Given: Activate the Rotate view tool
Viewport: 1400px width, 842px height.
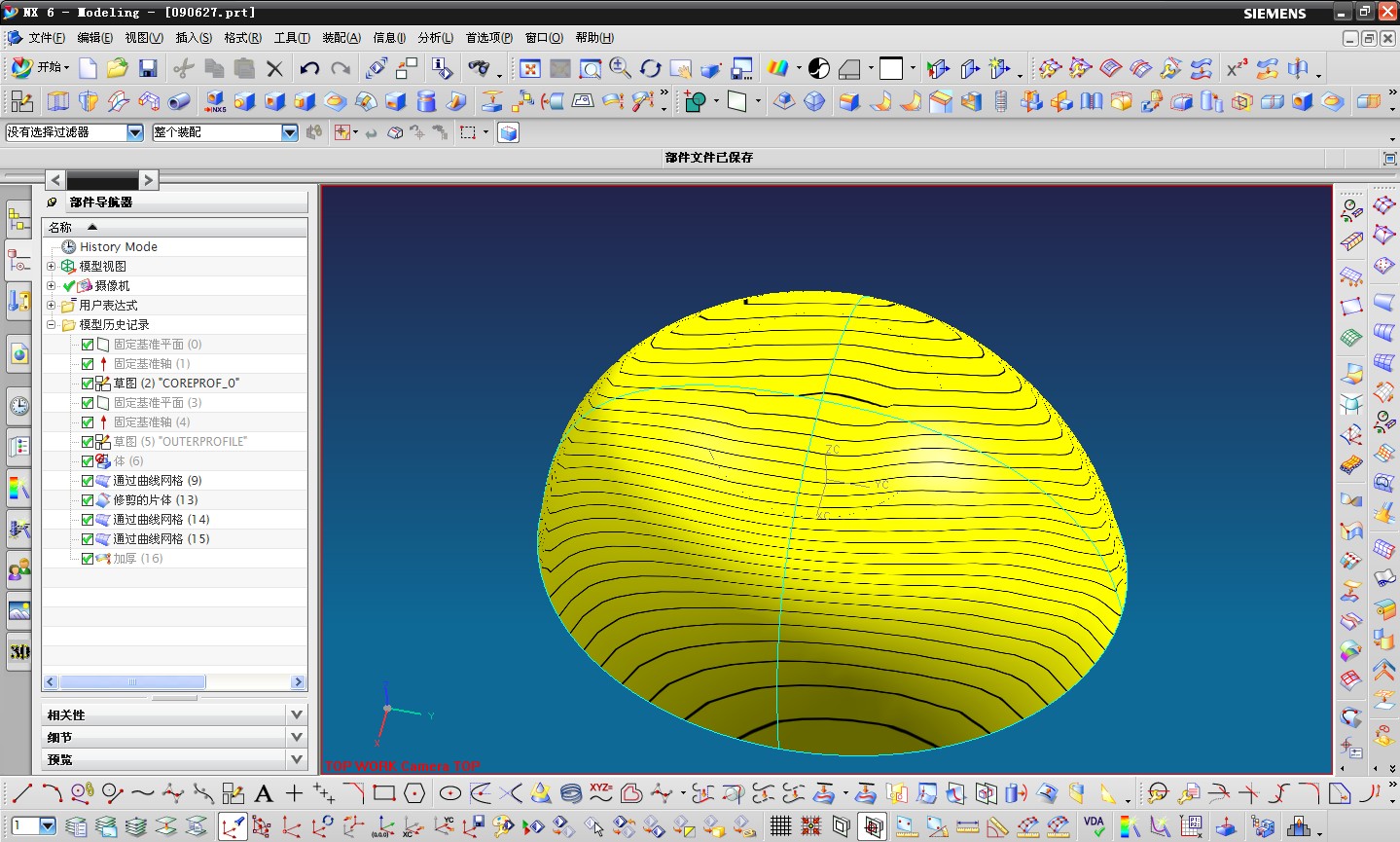Looking at the screenshot, I should [x=650, y=68].
